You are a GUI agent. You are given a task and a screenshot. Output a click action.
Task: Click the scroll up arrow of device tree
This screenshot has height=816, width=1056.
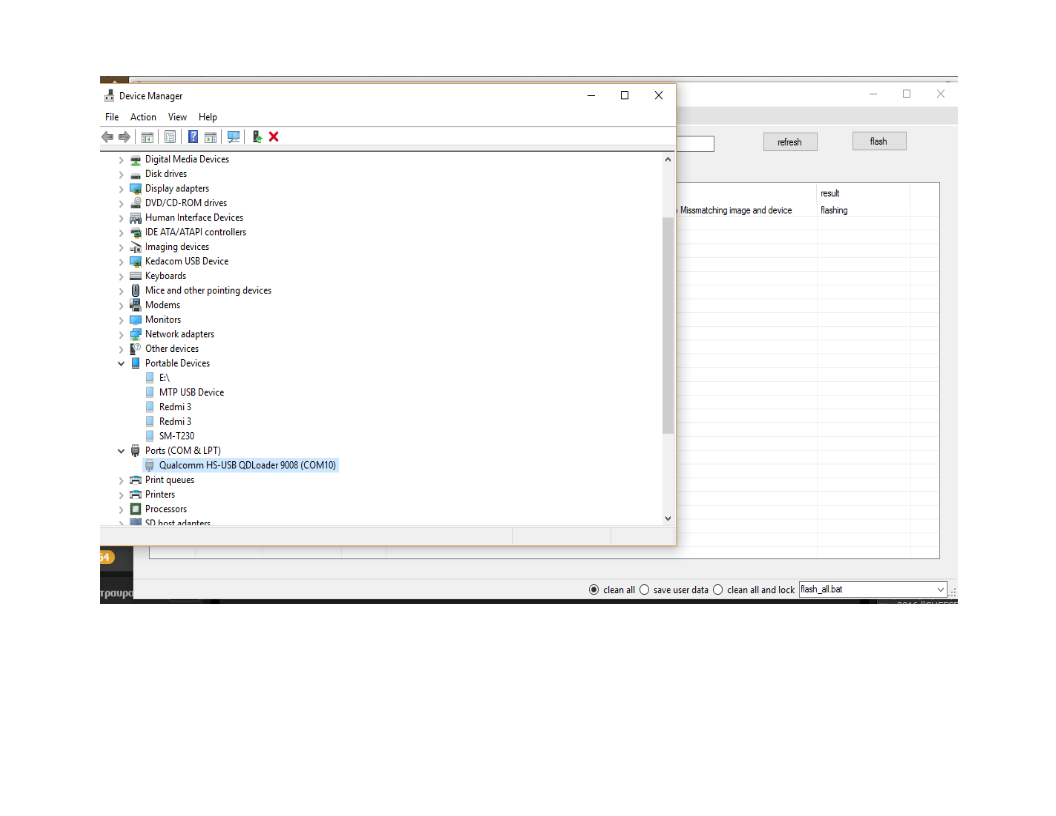pyautogui.click(x=667, y=160)
